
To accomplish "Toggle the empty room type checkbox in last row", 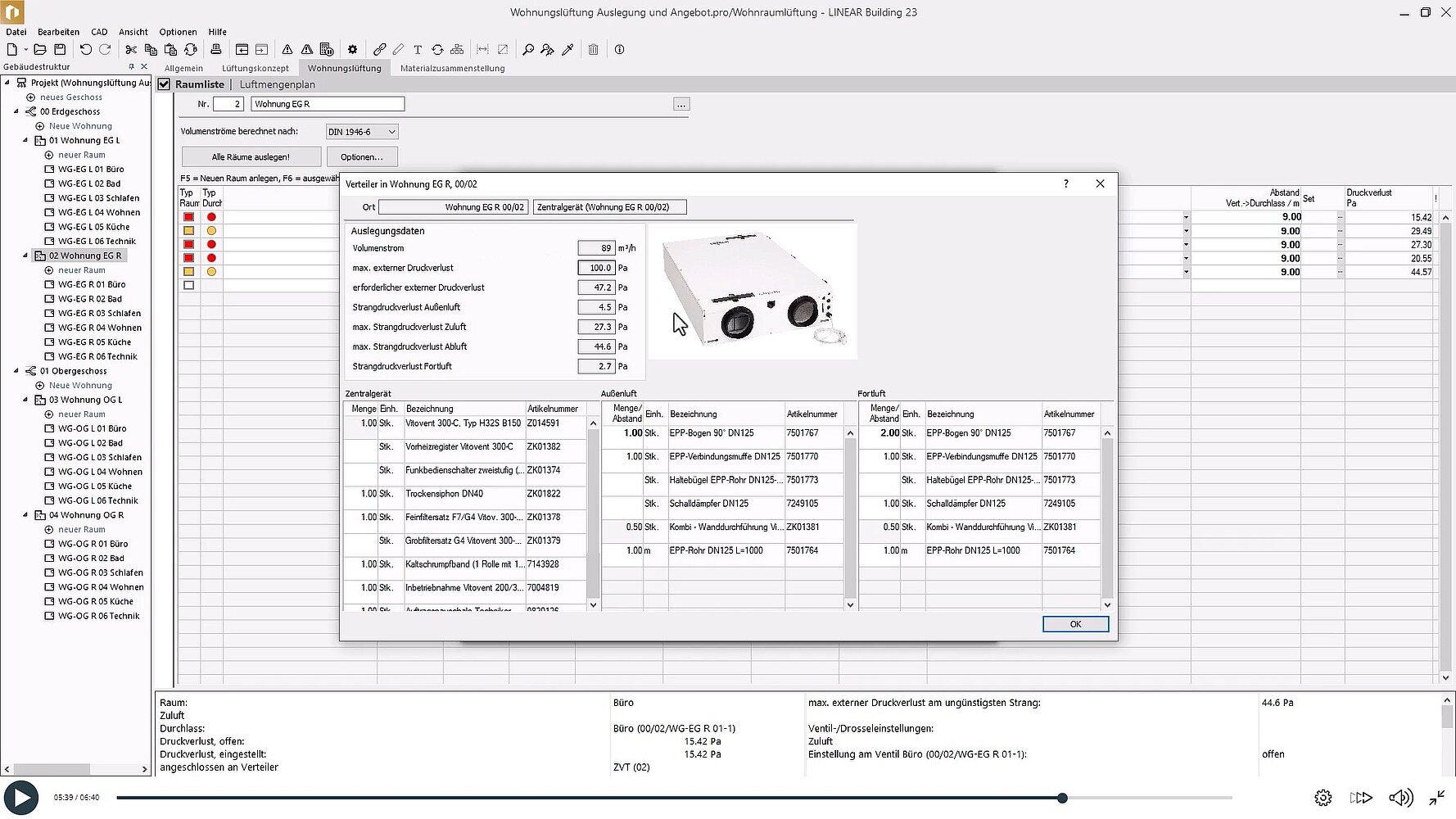I will tap(189, 286).
